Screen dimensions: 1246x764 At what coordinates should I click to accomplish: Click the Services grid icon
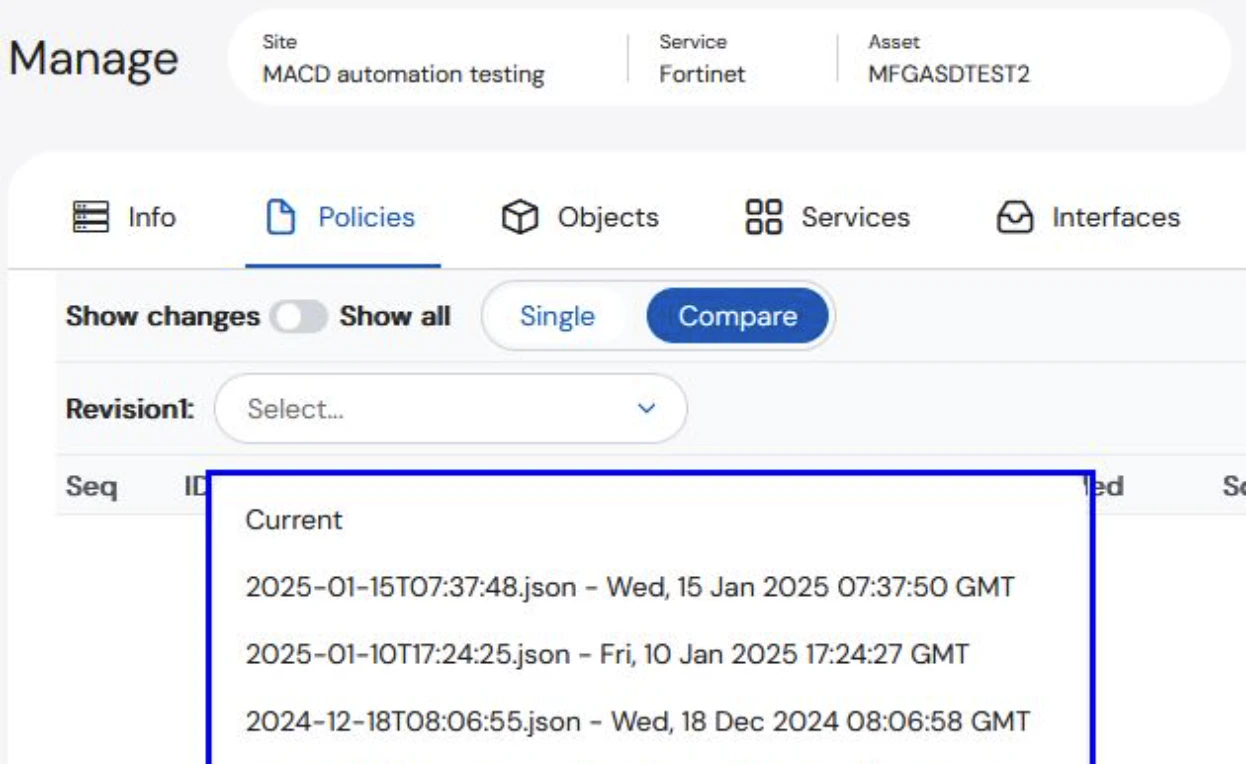(766, 218)
